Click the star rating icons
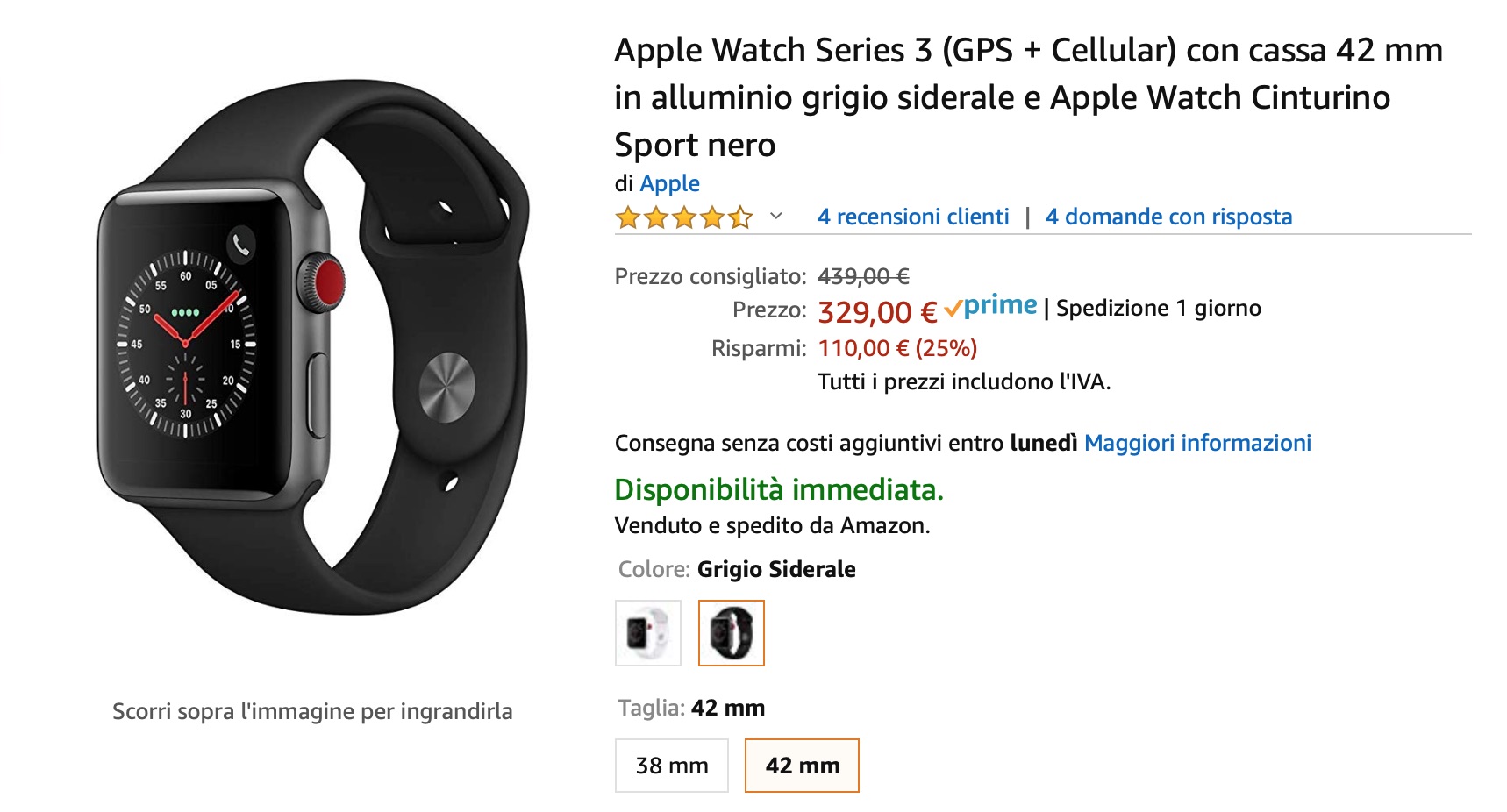This screenshot has height=812, width=1507. 683,217
